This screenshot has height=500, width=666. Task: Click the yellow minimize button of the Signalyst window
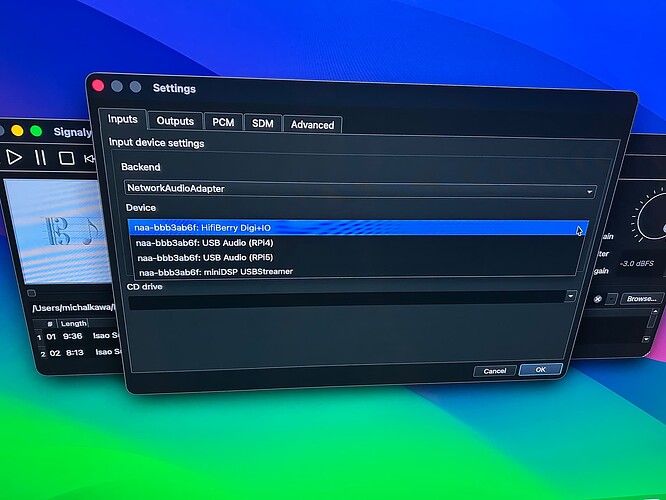17,130
